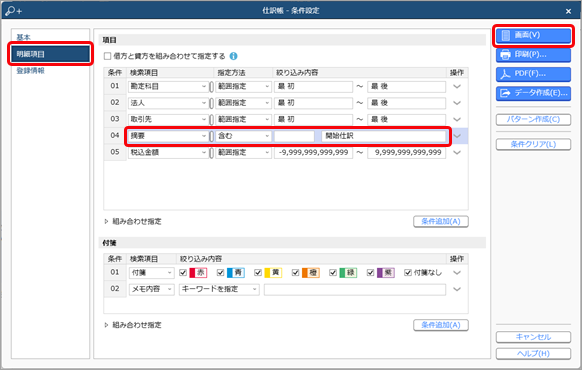
Task: Open the 勘定科目 search item dropdown
Action: point(168,86)
